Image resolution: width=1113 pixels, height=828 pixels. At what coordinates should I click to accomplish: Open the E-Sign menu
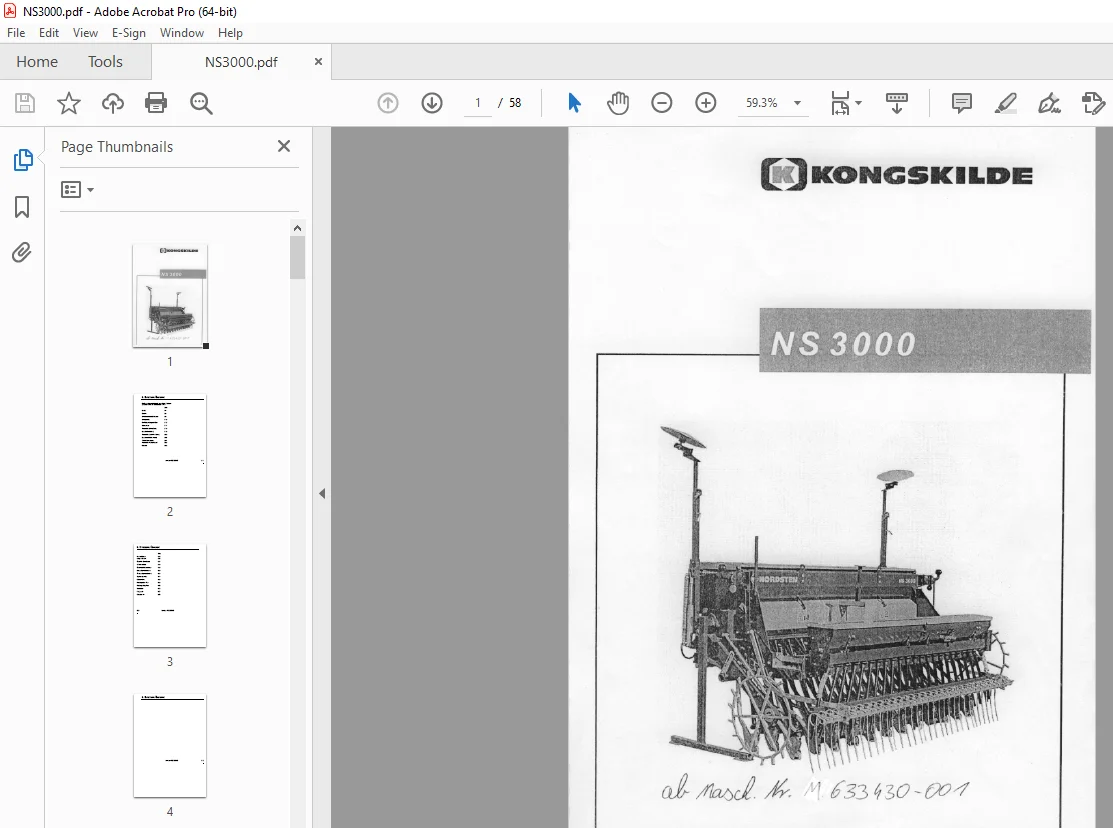128,33
